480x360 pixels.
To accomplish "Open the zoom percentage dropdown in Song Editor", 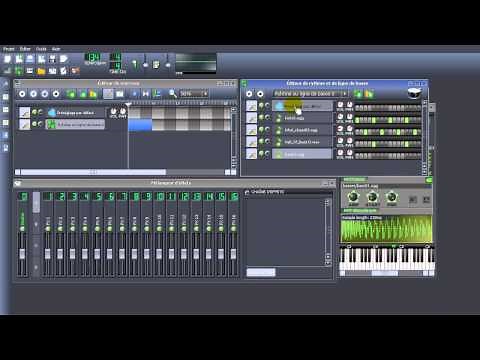I will pyautogui.click(x=194, y=94).
